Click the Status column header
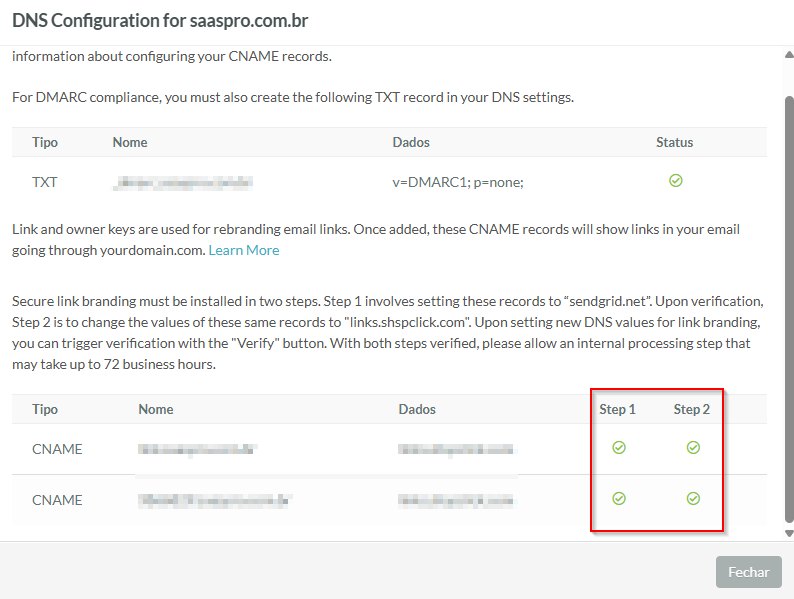The width and height of the screenshot is (794, 599). [674, 142]
